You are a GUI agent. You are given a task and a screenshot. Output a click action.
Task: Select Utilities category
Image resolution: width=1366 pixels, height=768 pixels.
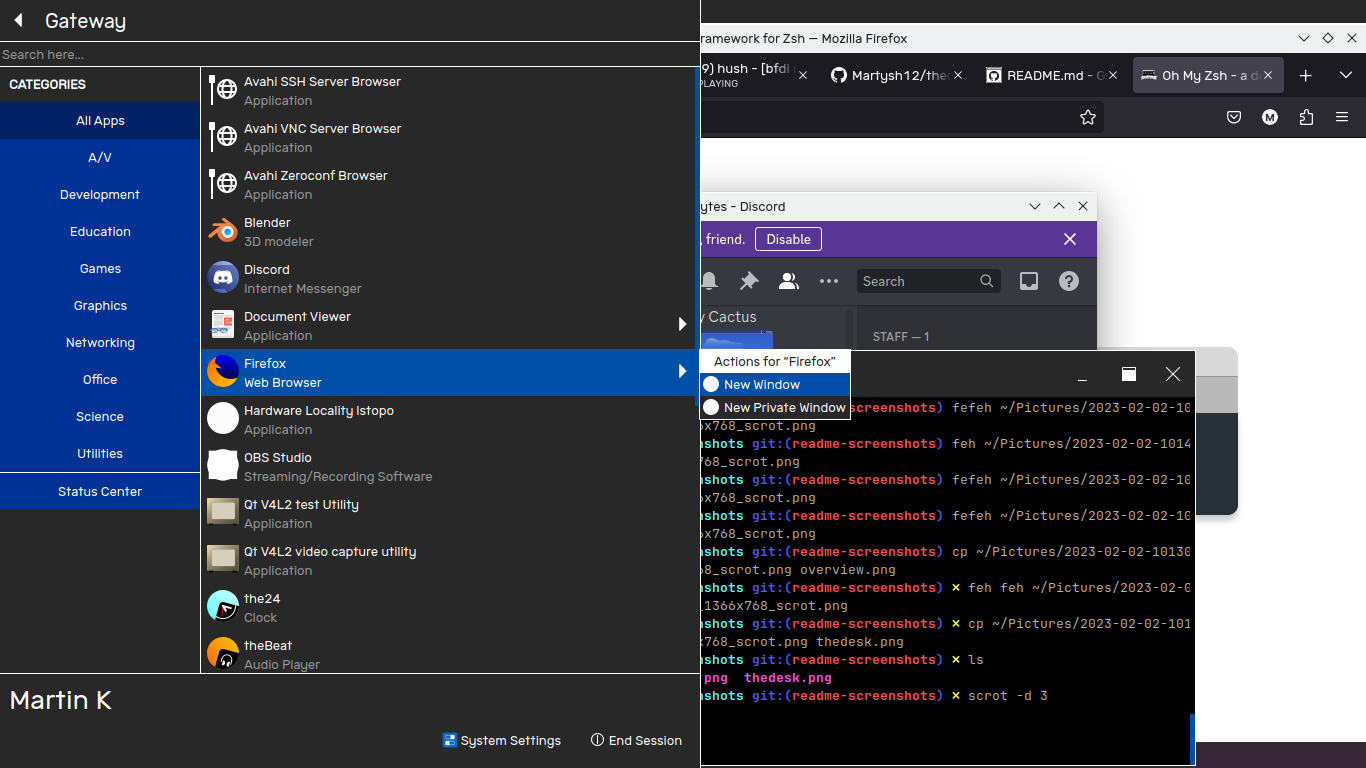[100, 453]
